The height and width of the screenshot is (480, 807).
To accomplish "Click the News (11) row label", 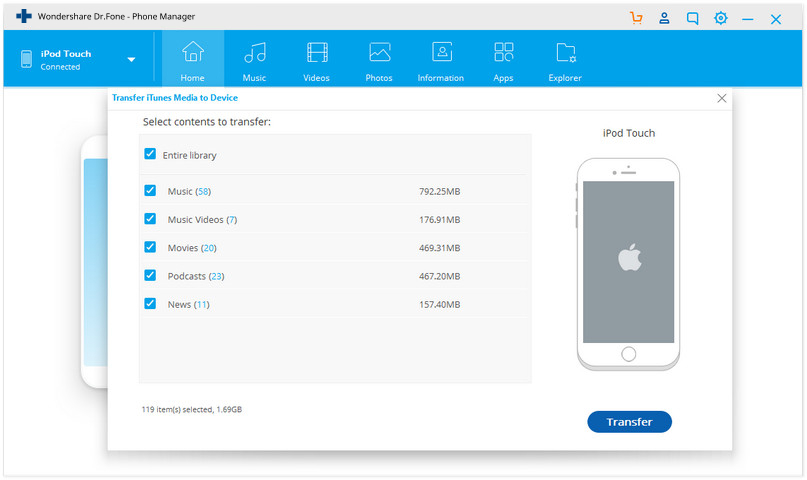I will (x=188, y=305).
